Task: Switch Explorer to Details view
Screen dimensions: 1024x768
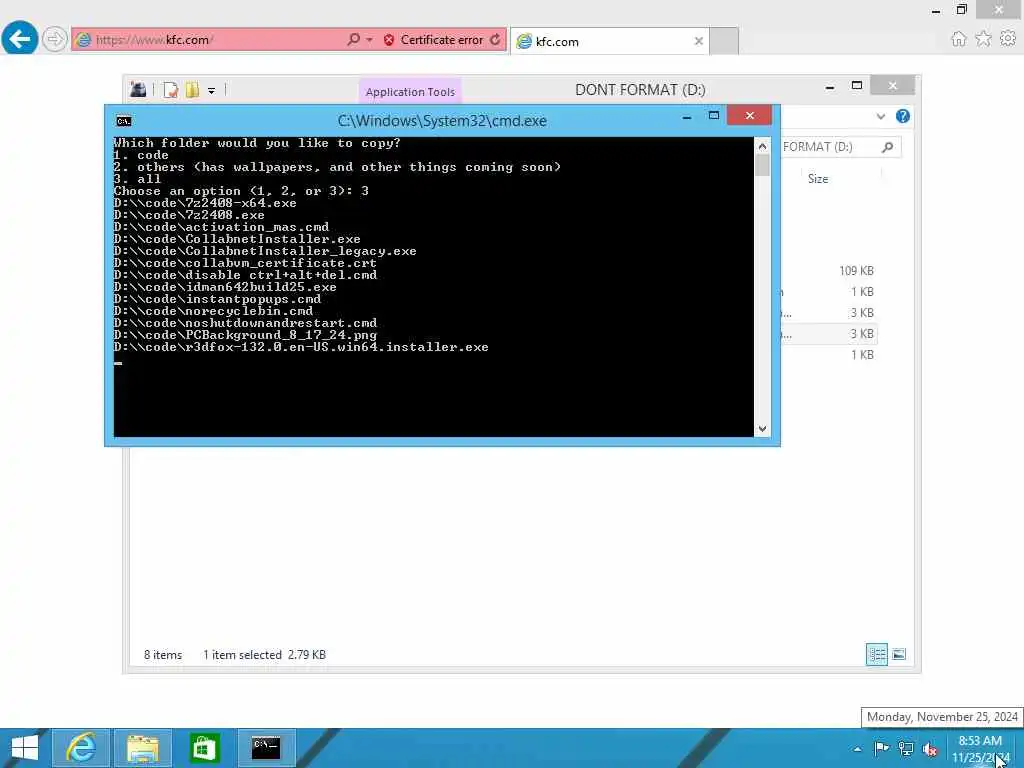Action: pos(877,654)
